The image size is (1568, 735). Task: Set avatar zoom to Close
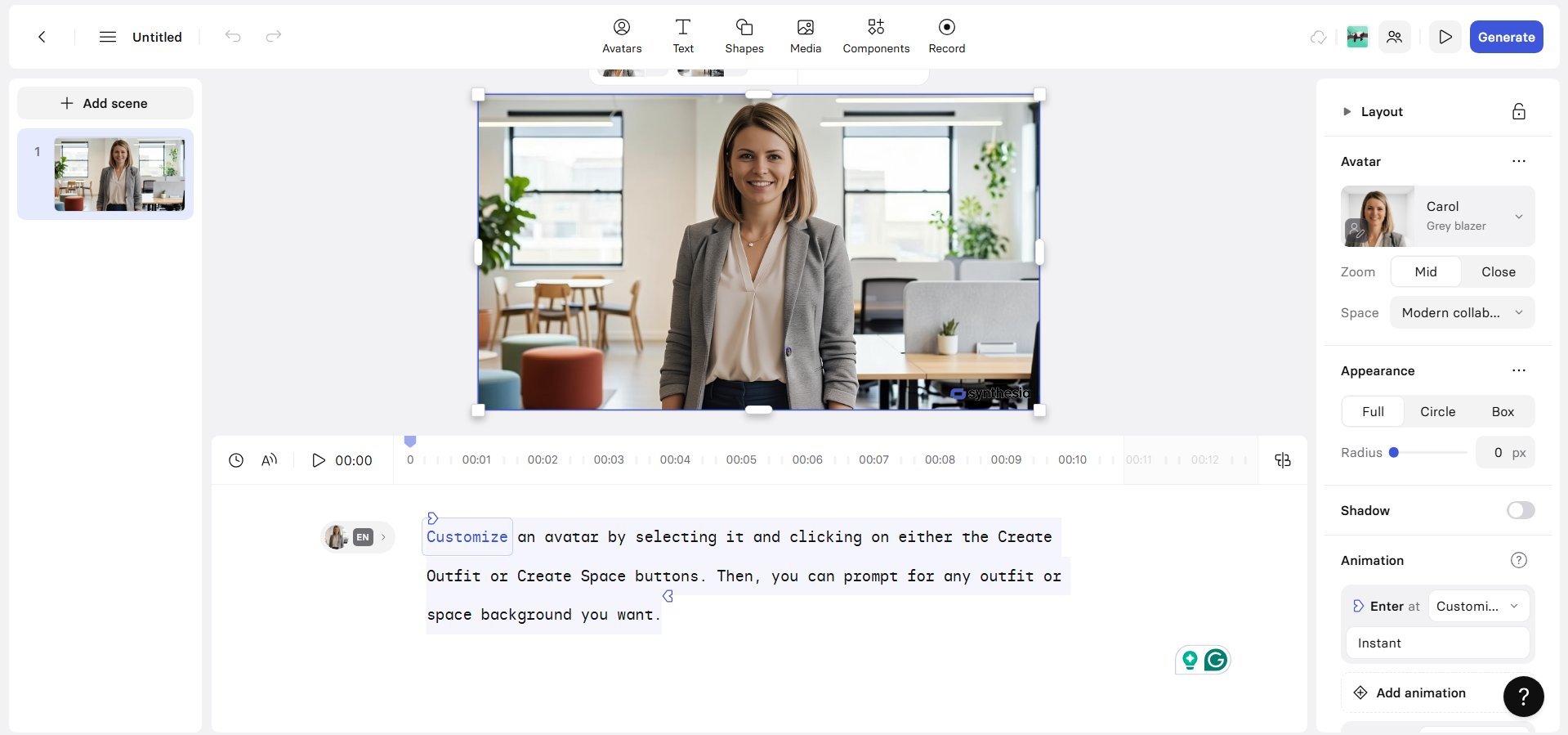click(1498, 272)
